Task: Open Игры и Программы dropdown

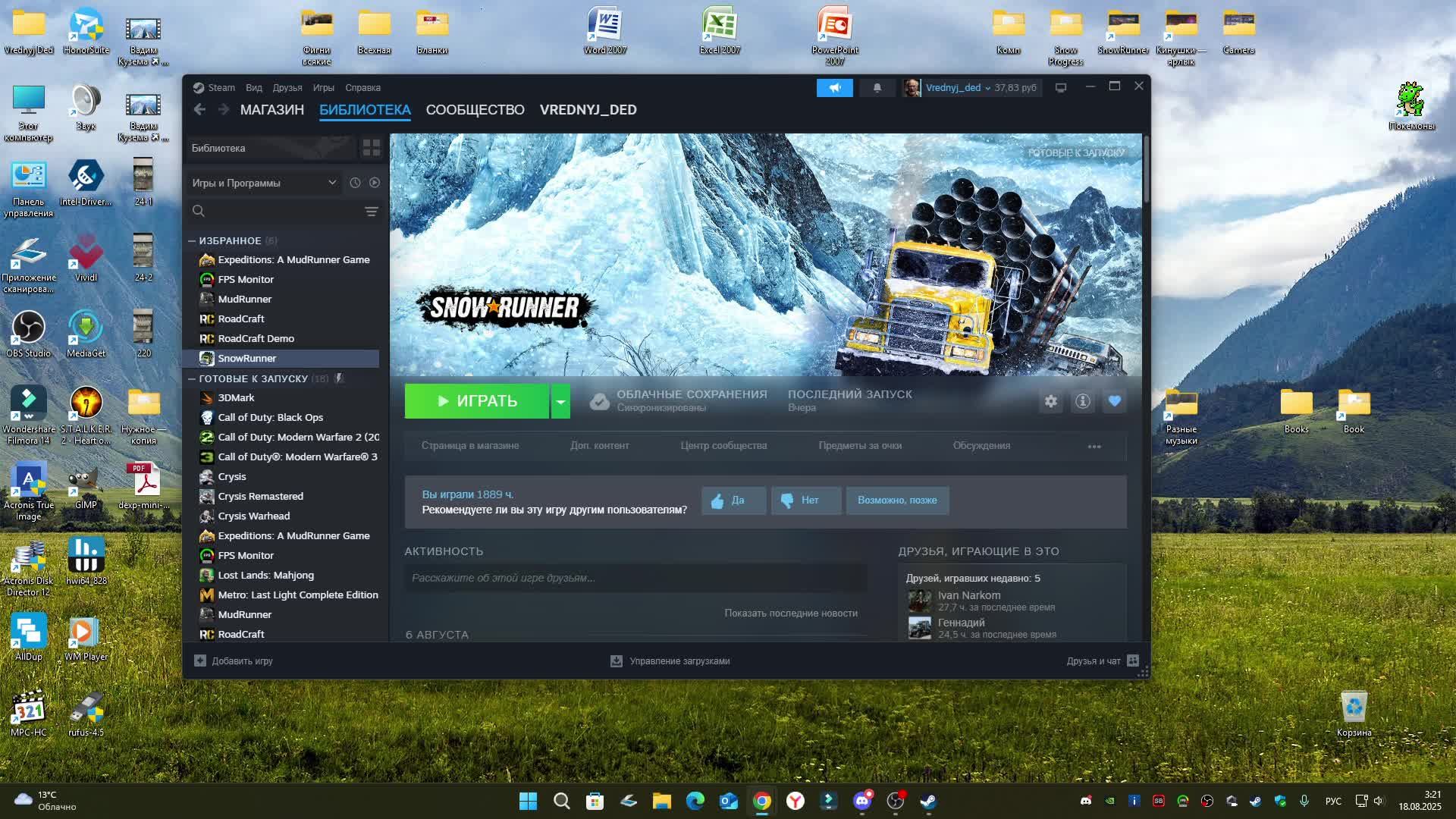Action: pos(263,183)
